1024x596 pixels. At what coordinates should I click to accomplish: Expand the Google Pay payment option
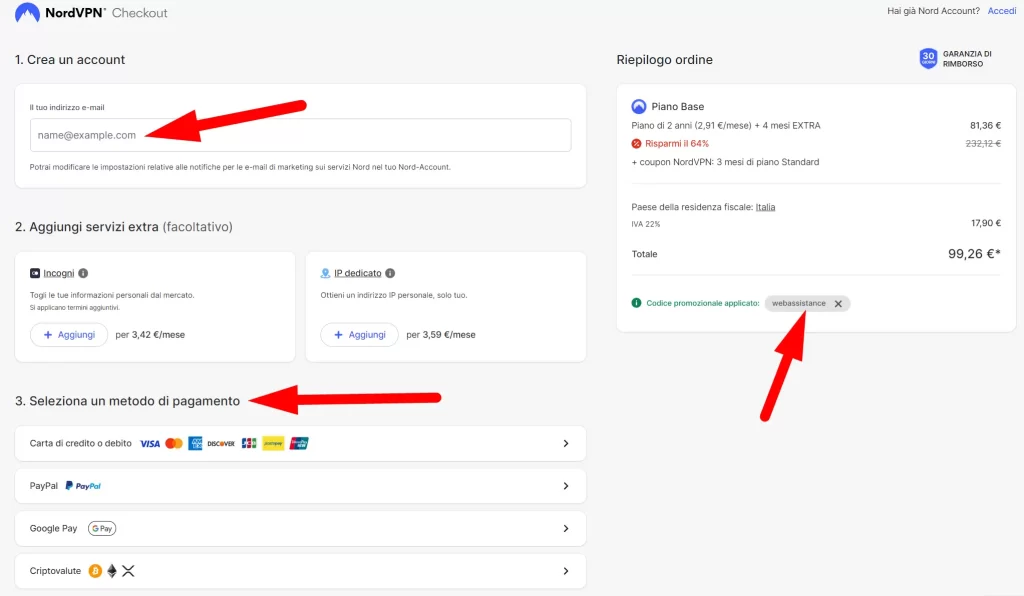coord(300,528)
